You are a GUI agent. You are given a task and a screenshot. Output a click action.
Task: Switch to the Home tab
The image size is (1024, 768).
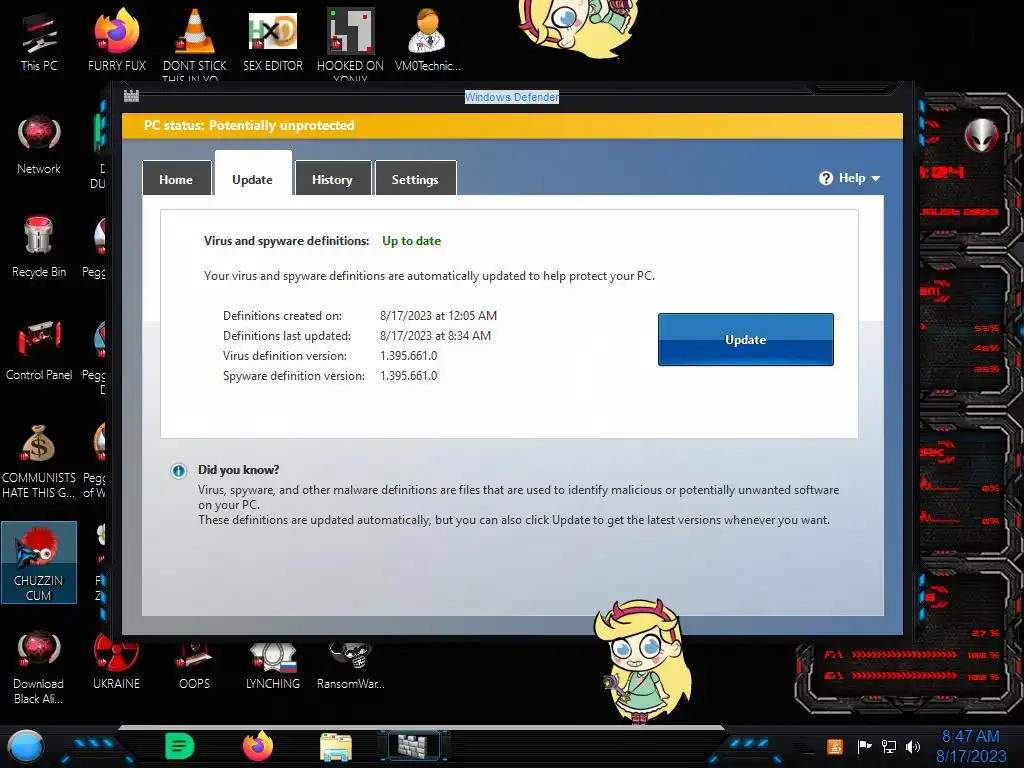pyautogui.click(x=176, y=179)
